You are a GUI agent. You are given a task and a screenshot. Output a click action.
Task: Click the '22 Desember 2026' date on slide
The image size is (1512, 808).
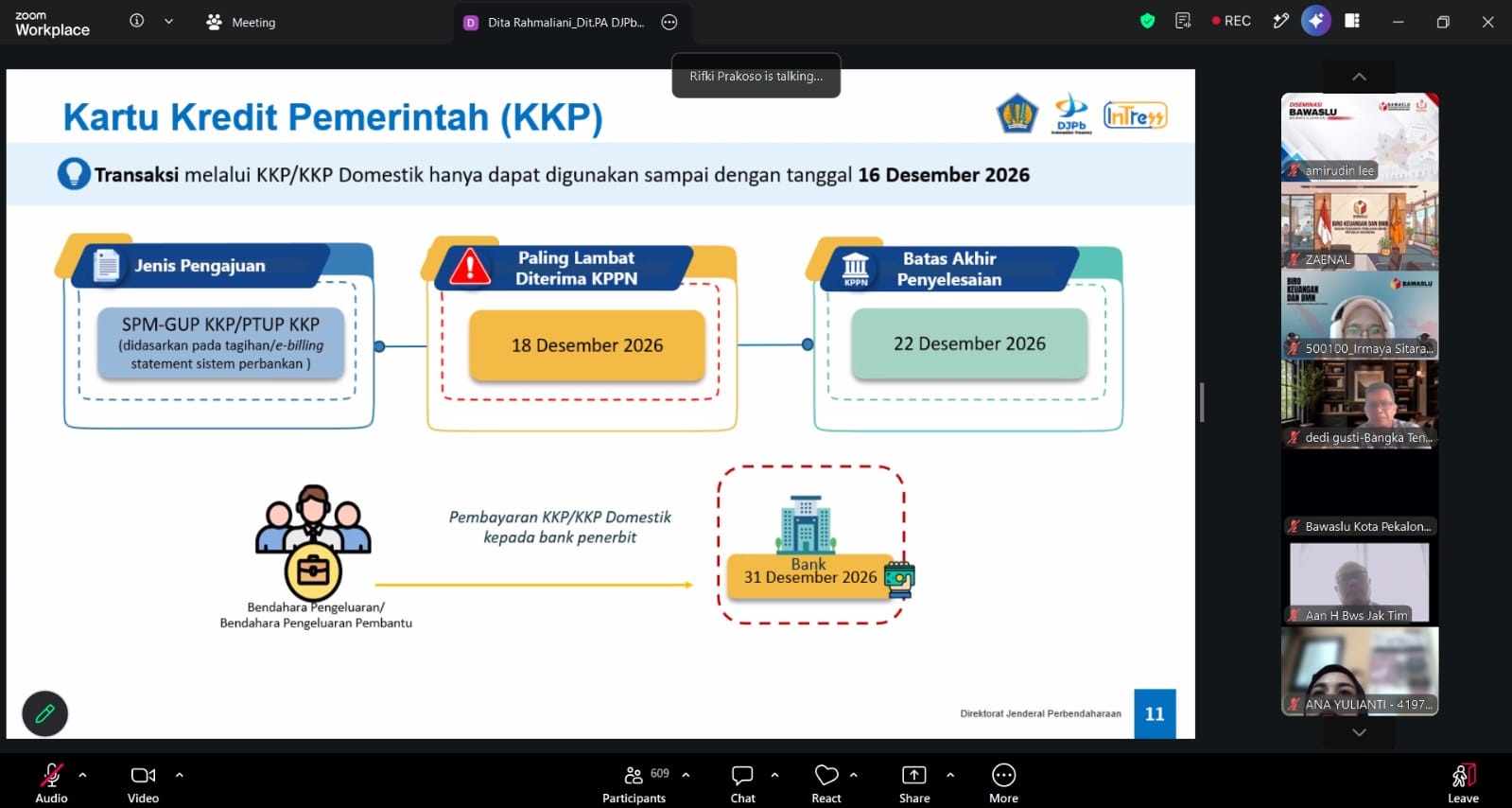969,343
